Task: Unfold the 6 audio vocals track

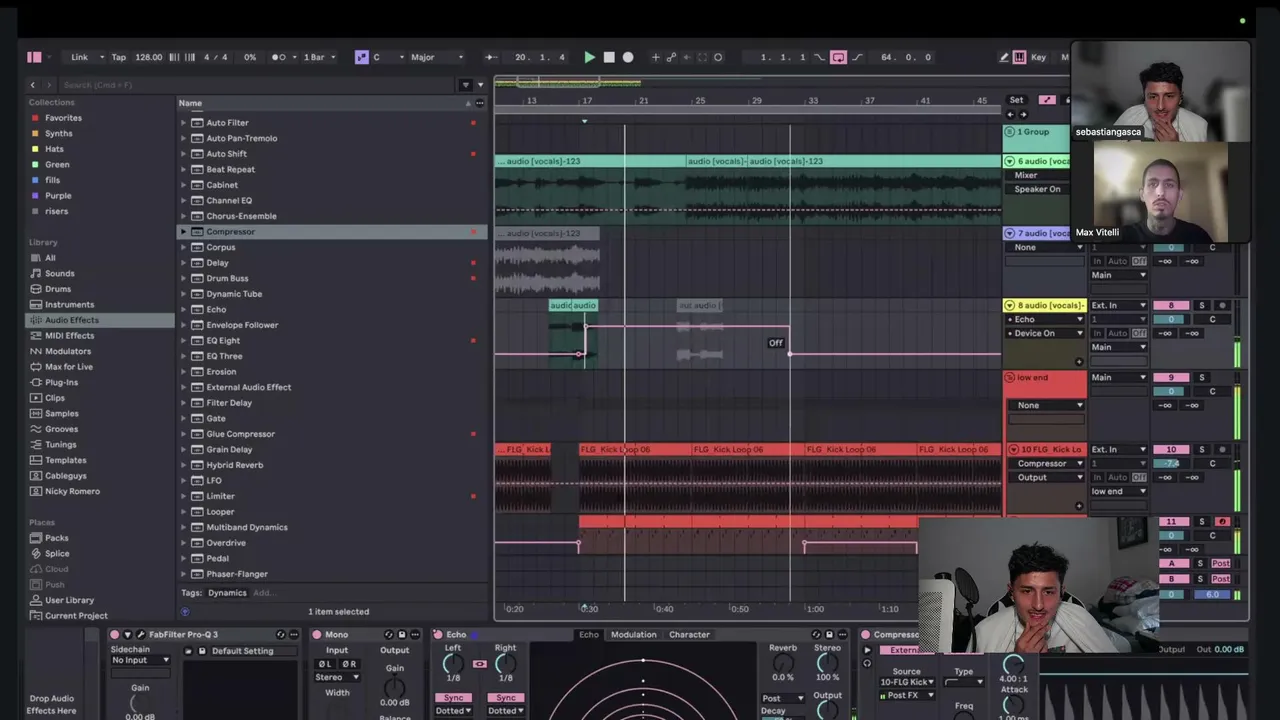Action: (1010, 161)
